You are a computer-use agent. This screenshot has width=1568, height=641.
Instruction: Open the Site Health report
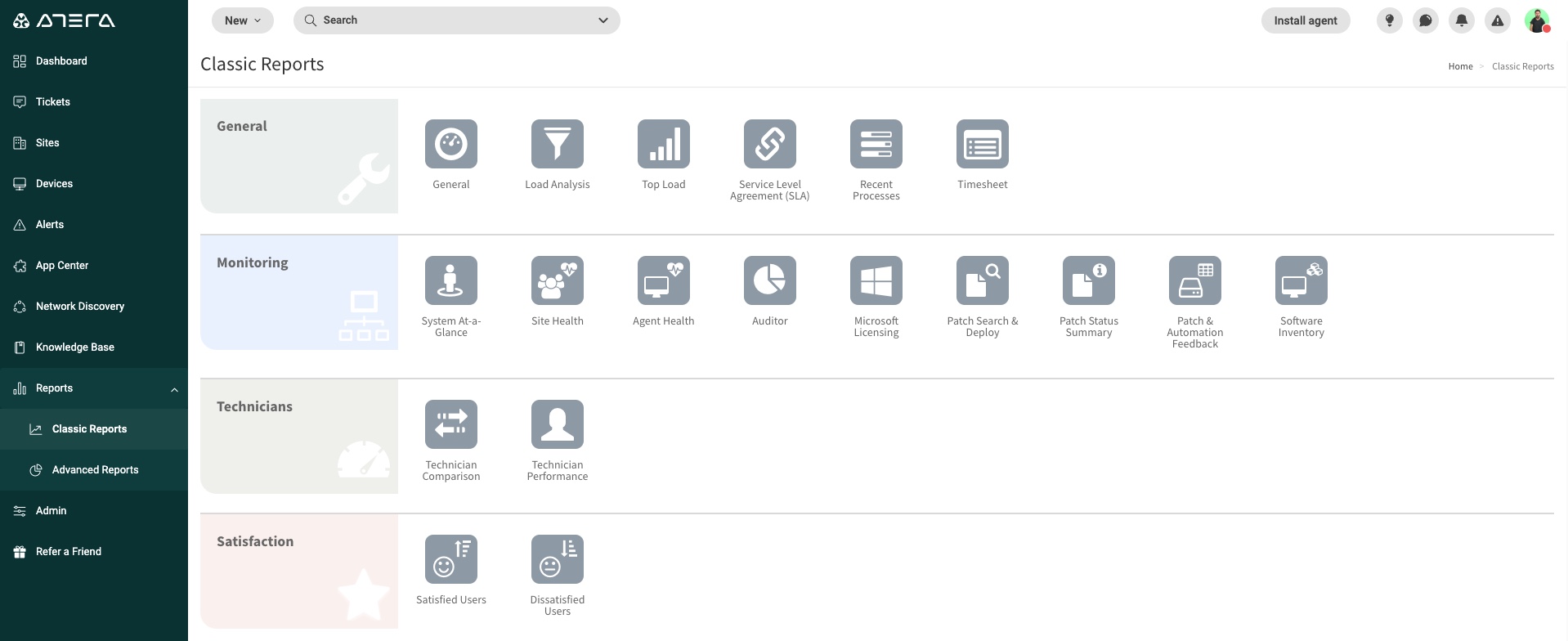[557, 280]
